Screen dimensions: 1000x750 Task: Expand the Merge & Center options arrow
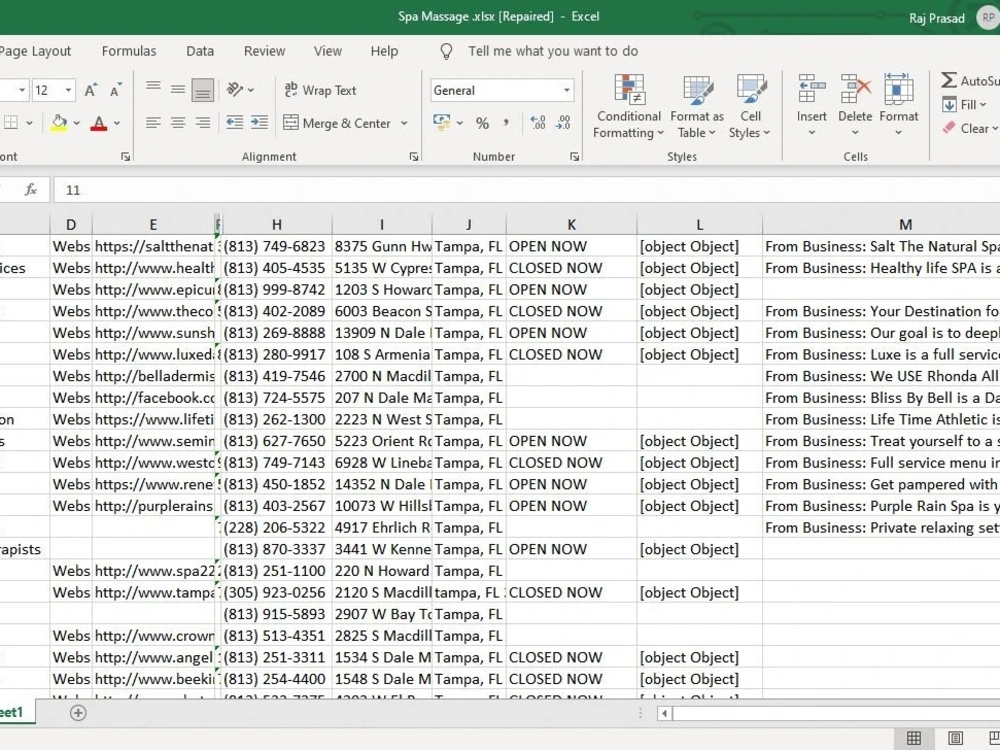tap(404, 122)
